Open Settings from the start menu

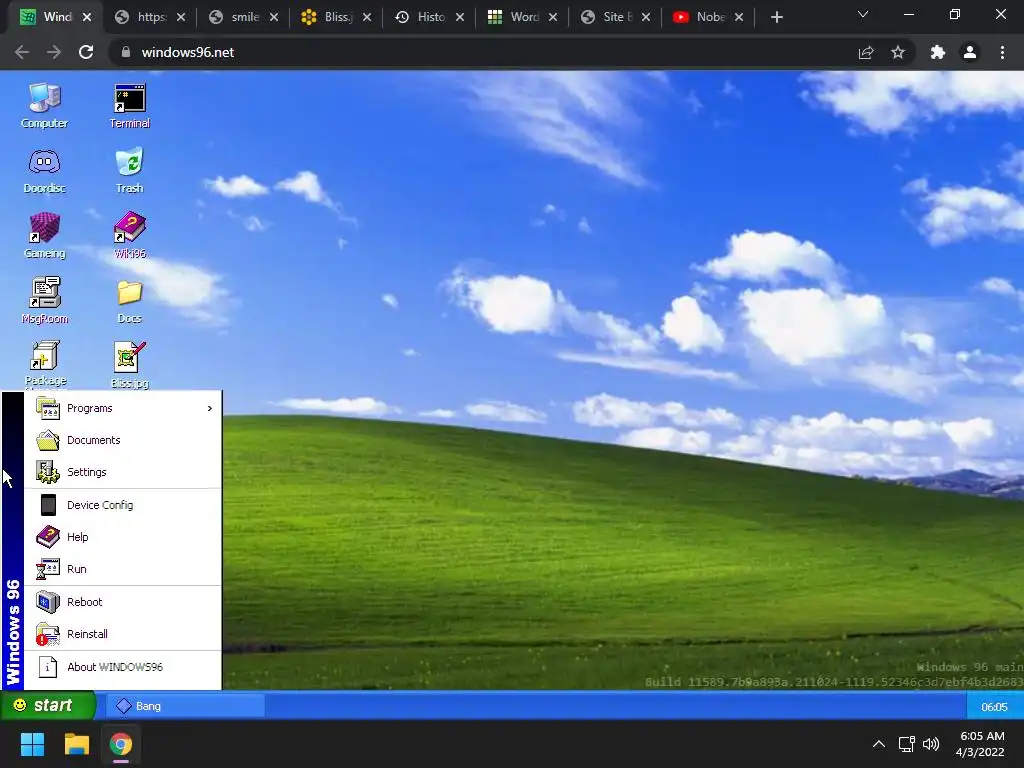(123, 472)
